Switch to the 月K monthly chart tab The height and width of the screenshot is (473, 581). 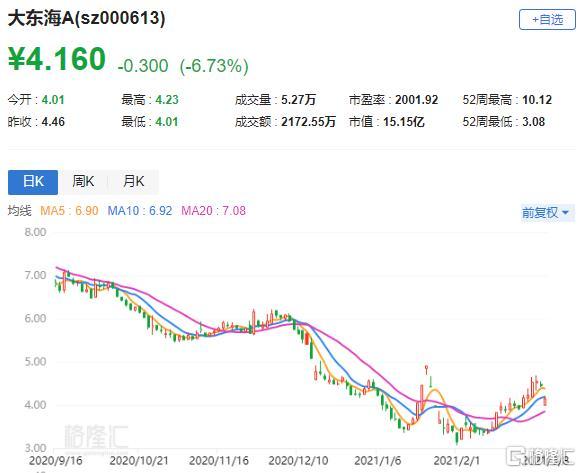pyautogui.click(x=133, y=182)
